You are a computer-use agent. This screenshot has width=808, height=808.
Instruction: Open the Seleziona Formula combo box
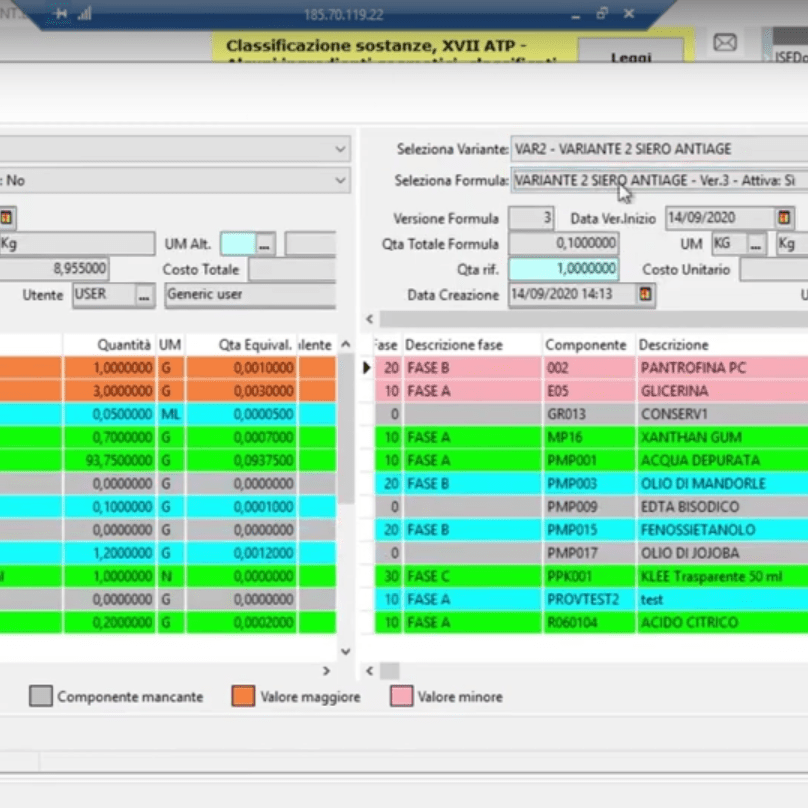pyautogui.click(x=659, y=180)
